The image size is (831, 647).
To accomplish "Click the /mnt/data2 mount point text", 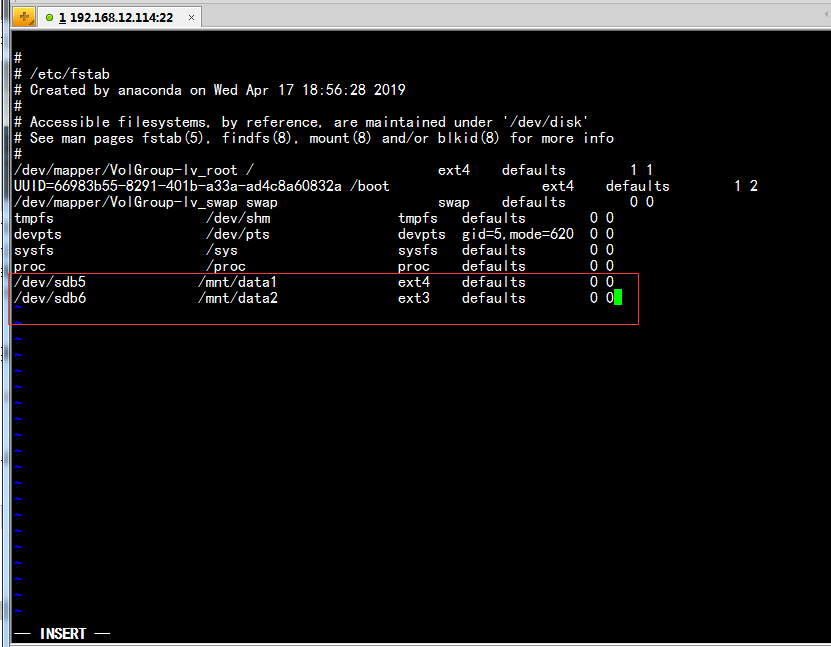I will click(237, 298).
